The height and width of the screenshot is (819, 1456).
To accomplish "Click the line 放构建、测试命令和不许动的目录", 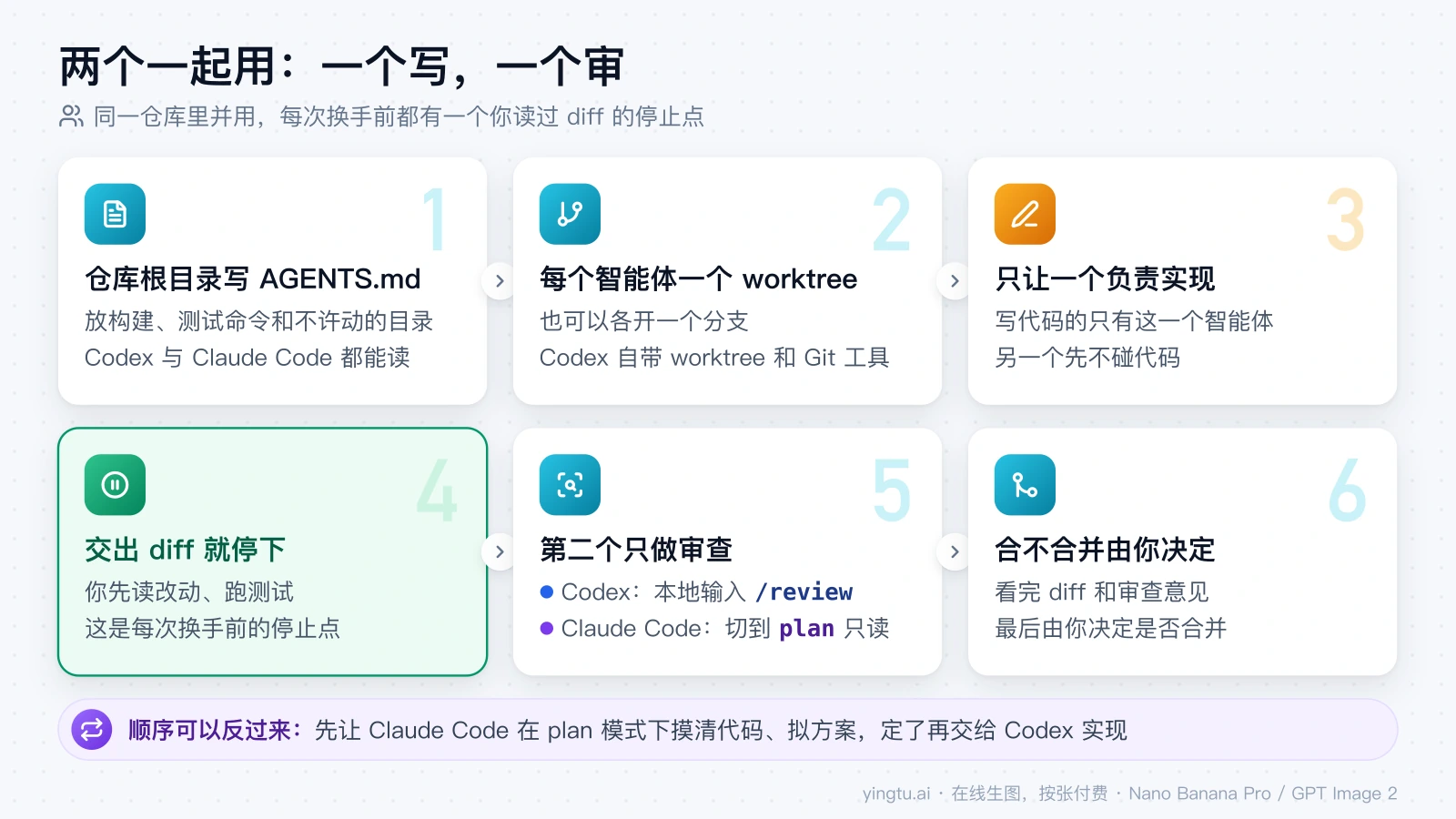I will (x=258, y=321).
